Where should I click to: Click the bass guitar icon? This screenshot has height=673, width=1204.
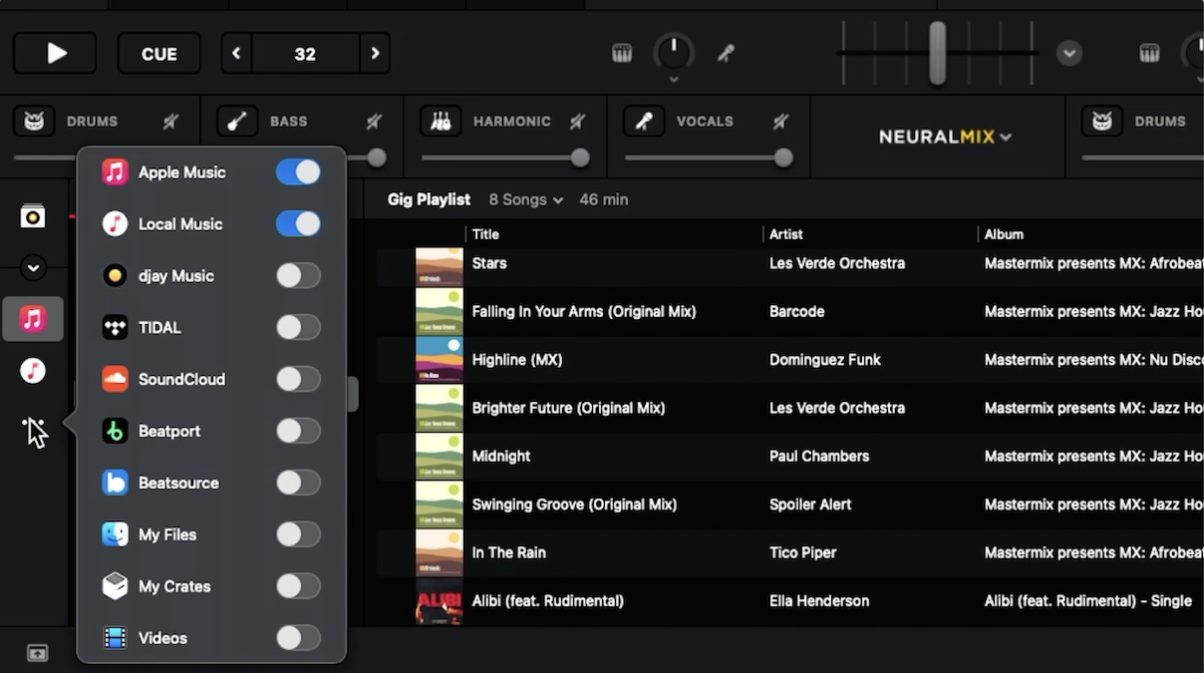pos(237,121)
